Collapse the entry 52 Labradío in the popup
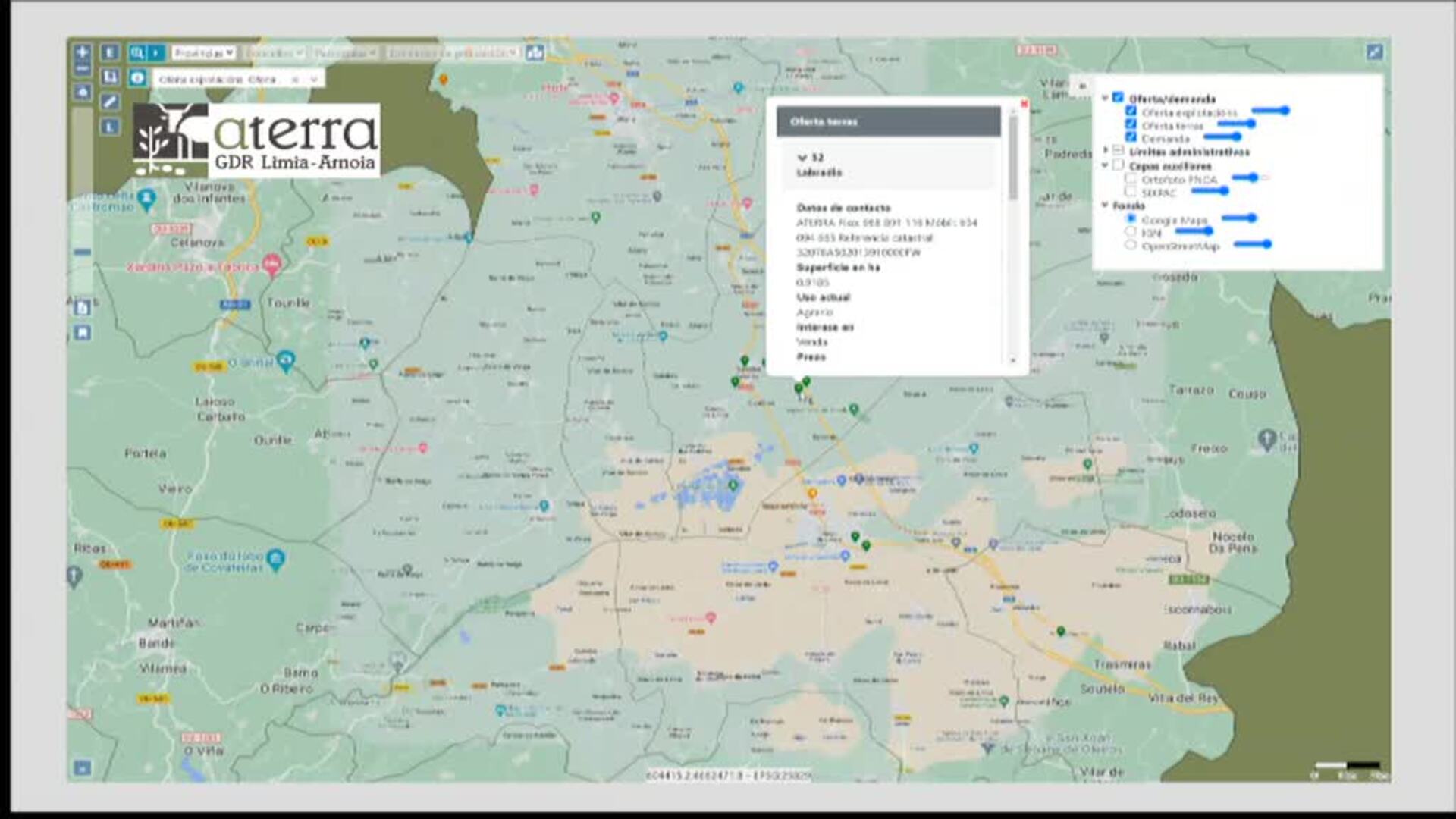The image size is (1456, 819). 802,158
